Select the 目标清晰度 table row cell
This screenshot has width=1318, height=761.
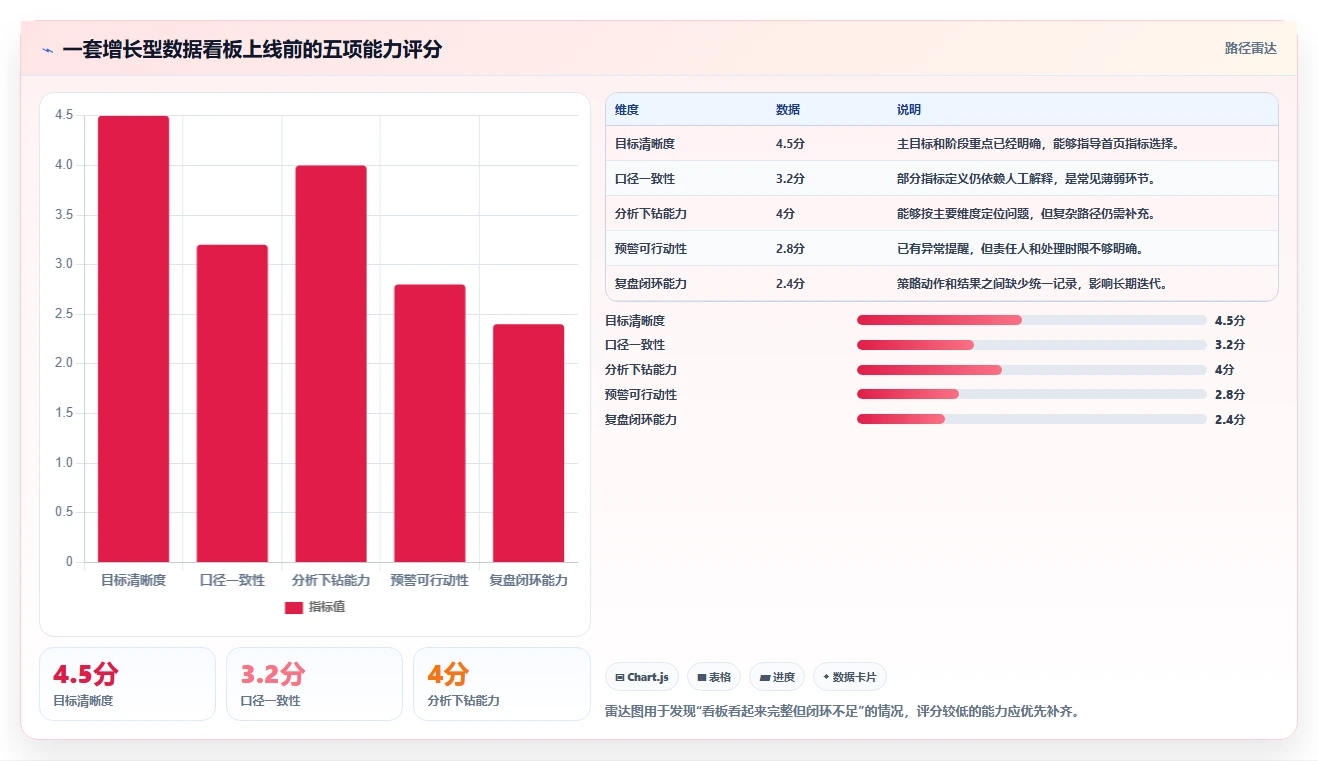point(645,144)
